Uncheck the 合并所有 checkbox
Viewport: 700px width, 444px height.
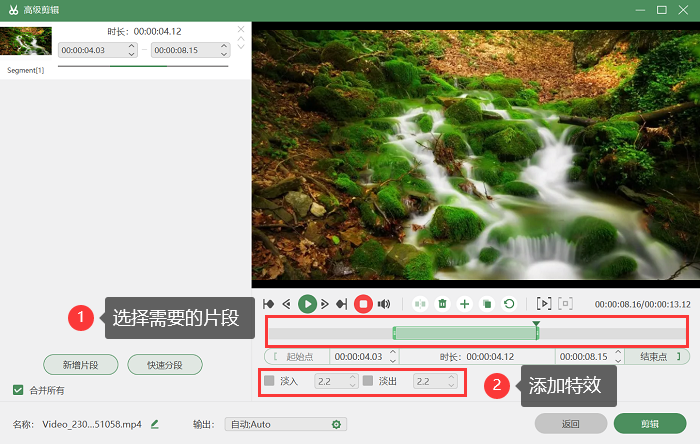pyautogui.click(x=18, y=390)
